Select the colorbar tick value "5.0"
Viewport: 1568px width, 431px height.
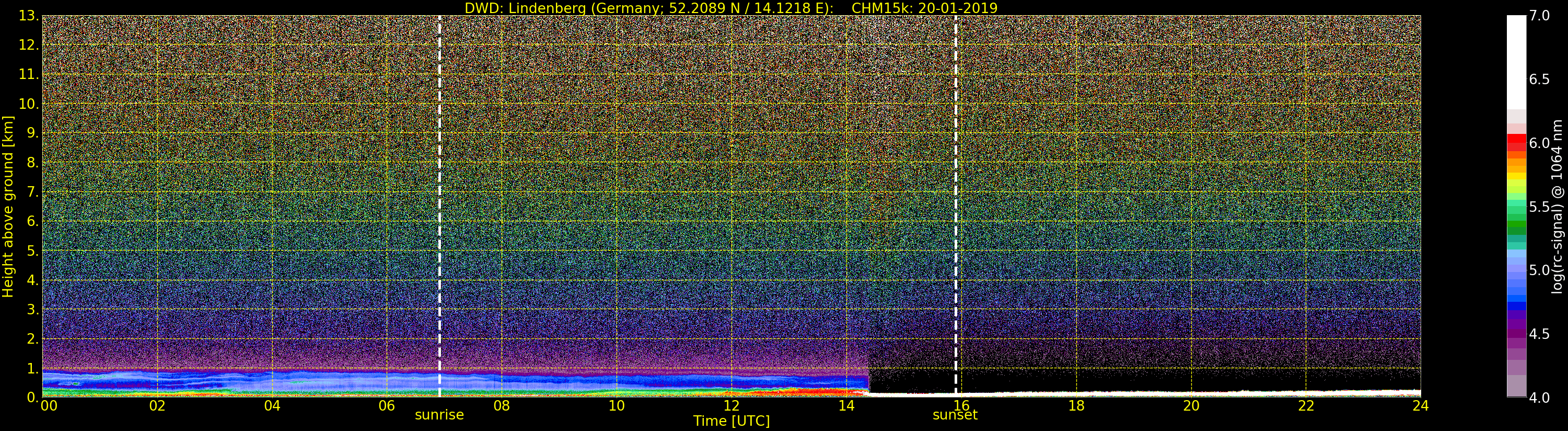(x=1539, y=270)
